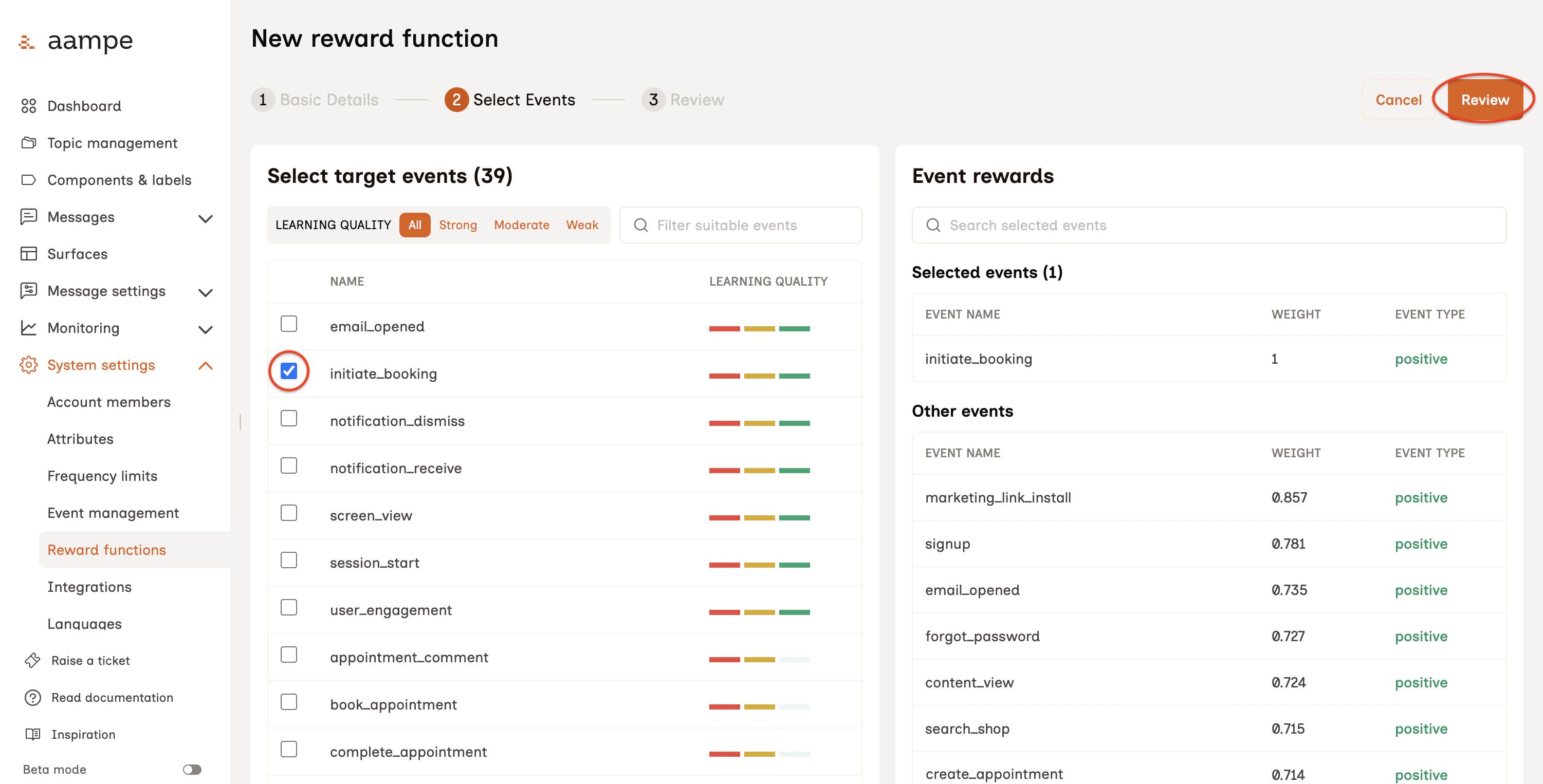Check the user_engagement checkbox

click(x=289, y=608)
